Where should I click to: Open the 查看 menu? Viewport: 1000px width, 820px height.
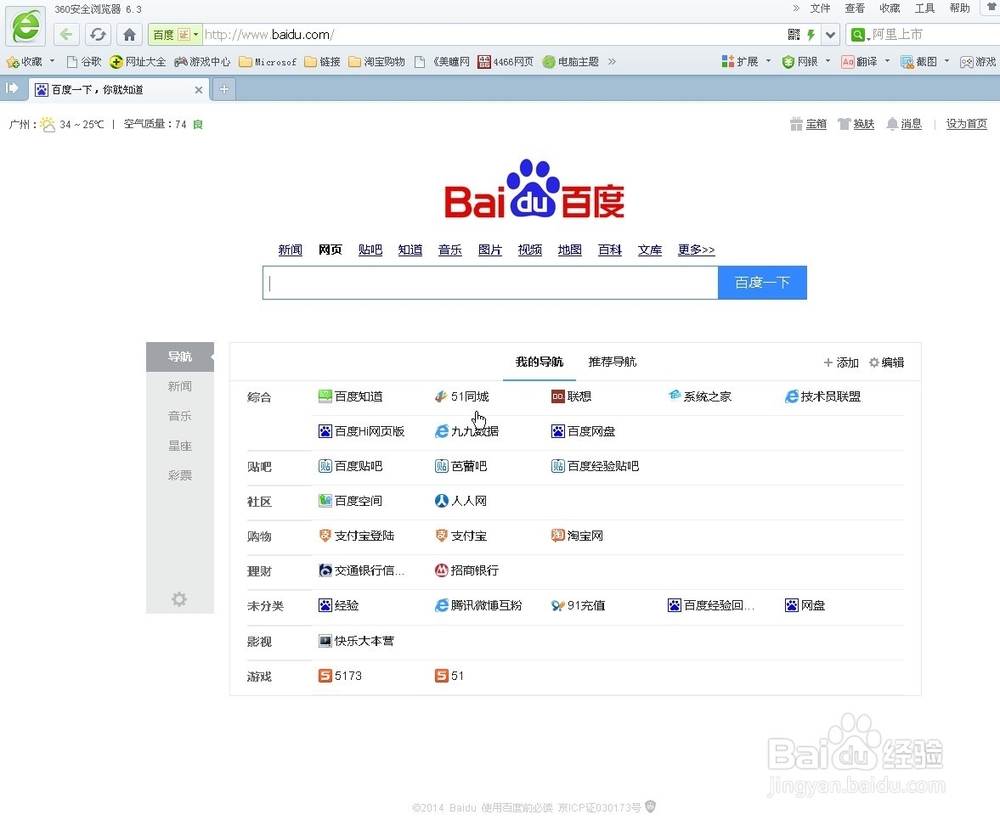click(x=855, y=8)
